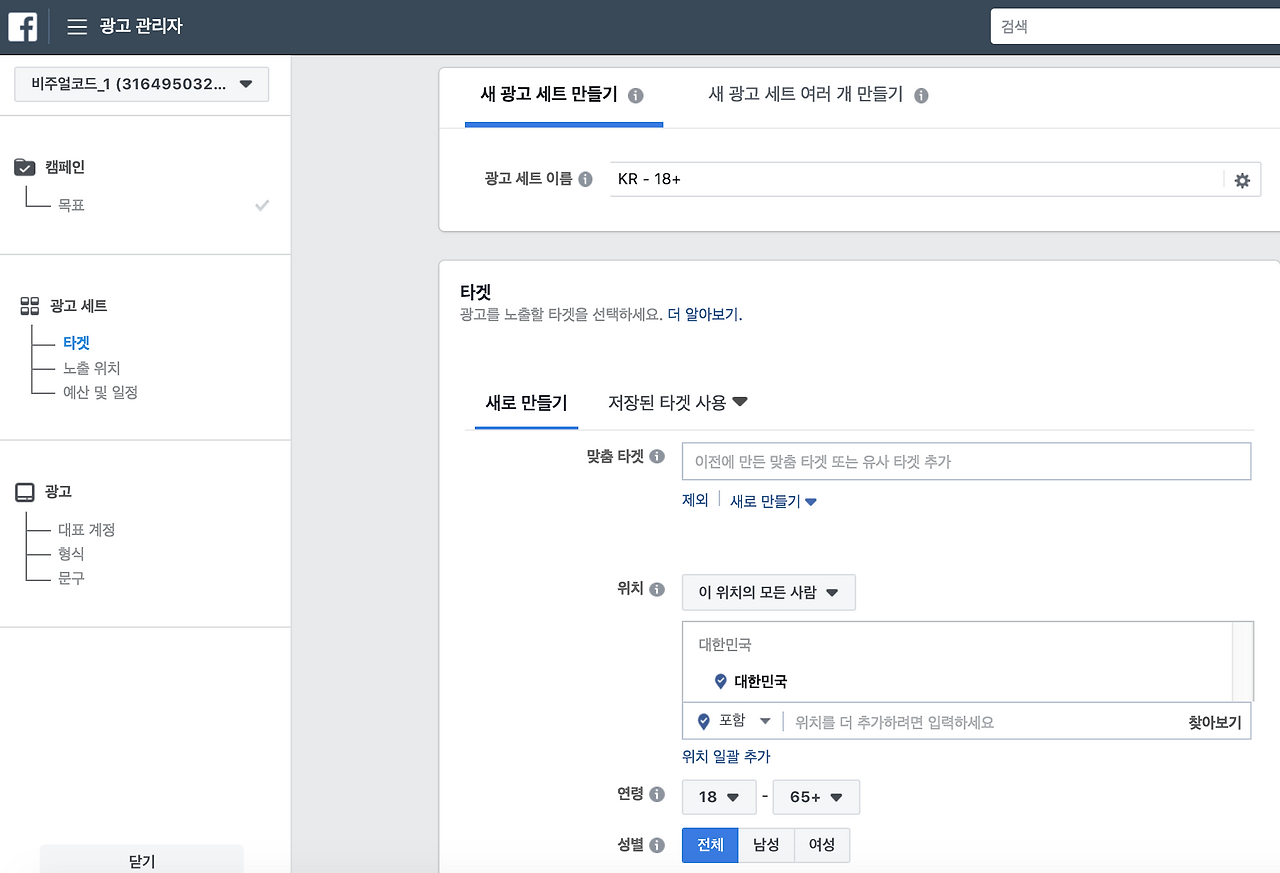Click the 광고 panel icon in the sidebar
The height and width of the screenshot is (873, 1280).
pos(26,491)
